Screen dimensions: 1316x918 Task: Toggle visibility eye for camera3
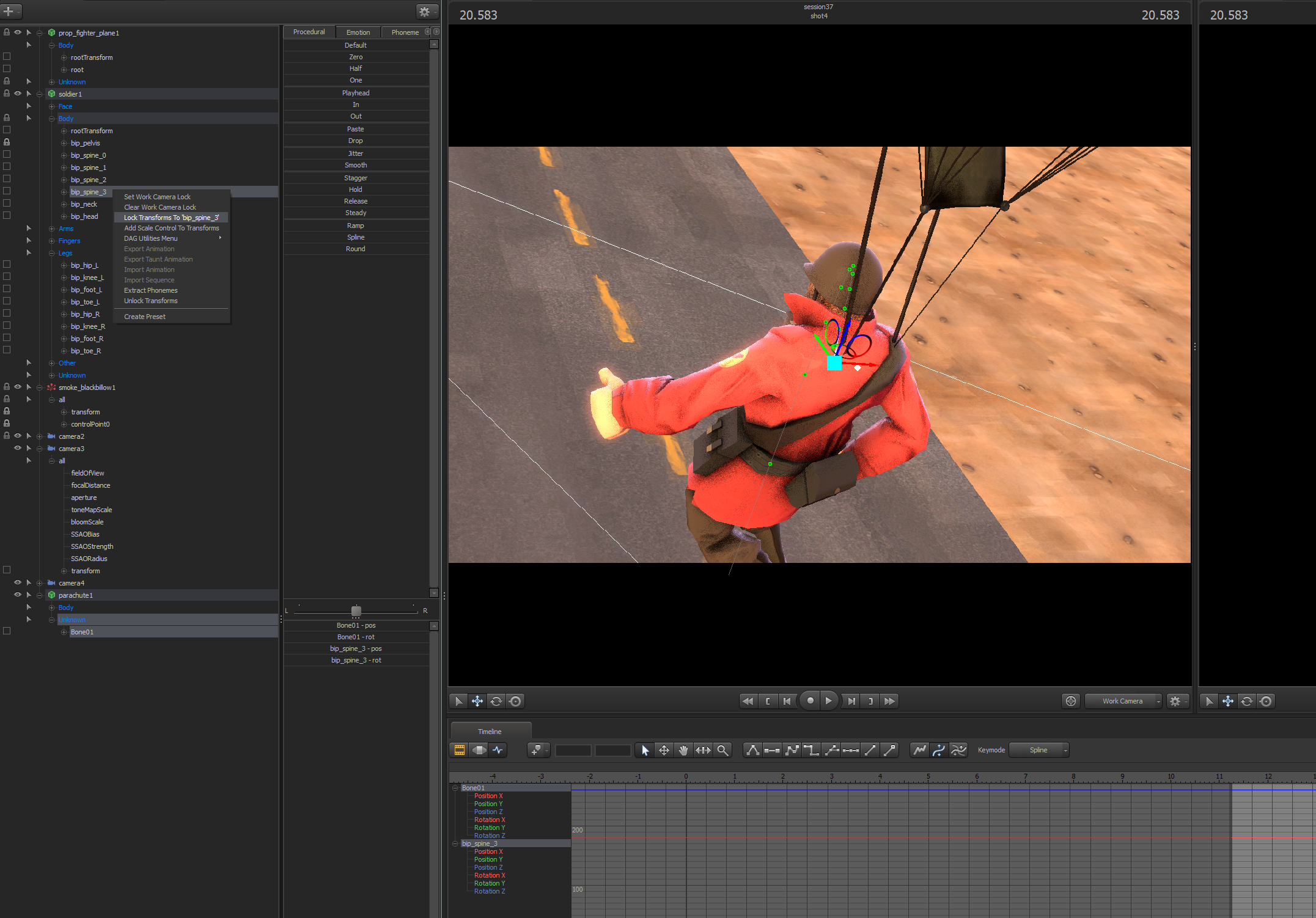point(18,448)
